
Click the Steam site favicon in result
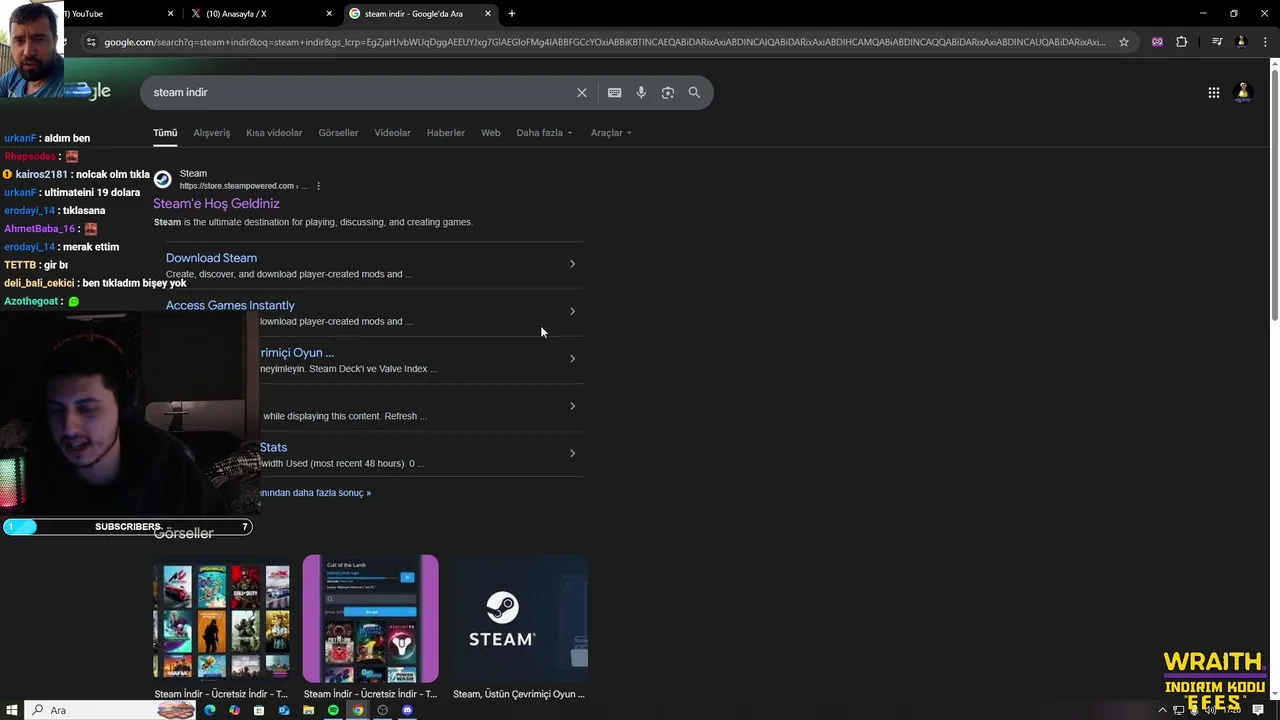[x=162, y=179]
